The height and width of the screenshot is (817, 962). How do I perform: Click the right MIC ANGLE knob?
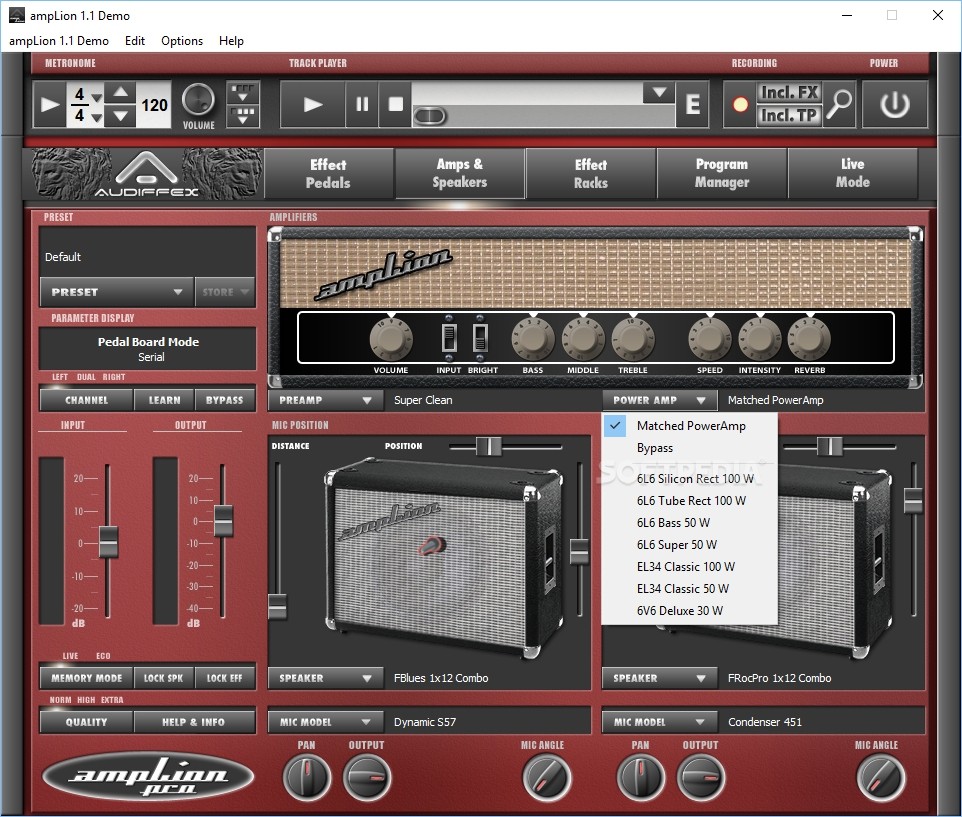pos(881,777)
